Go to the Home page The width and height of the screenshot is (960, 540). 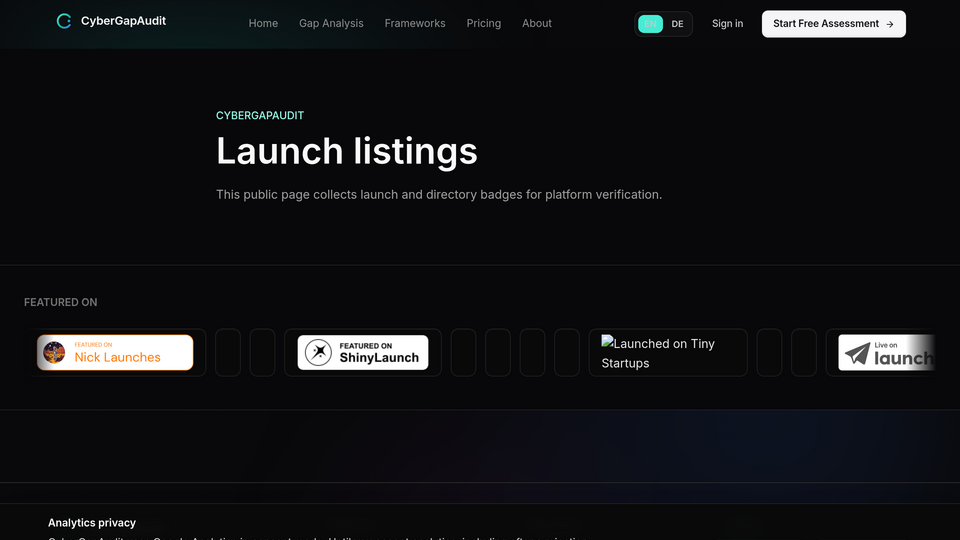click(x=263, y=23)
